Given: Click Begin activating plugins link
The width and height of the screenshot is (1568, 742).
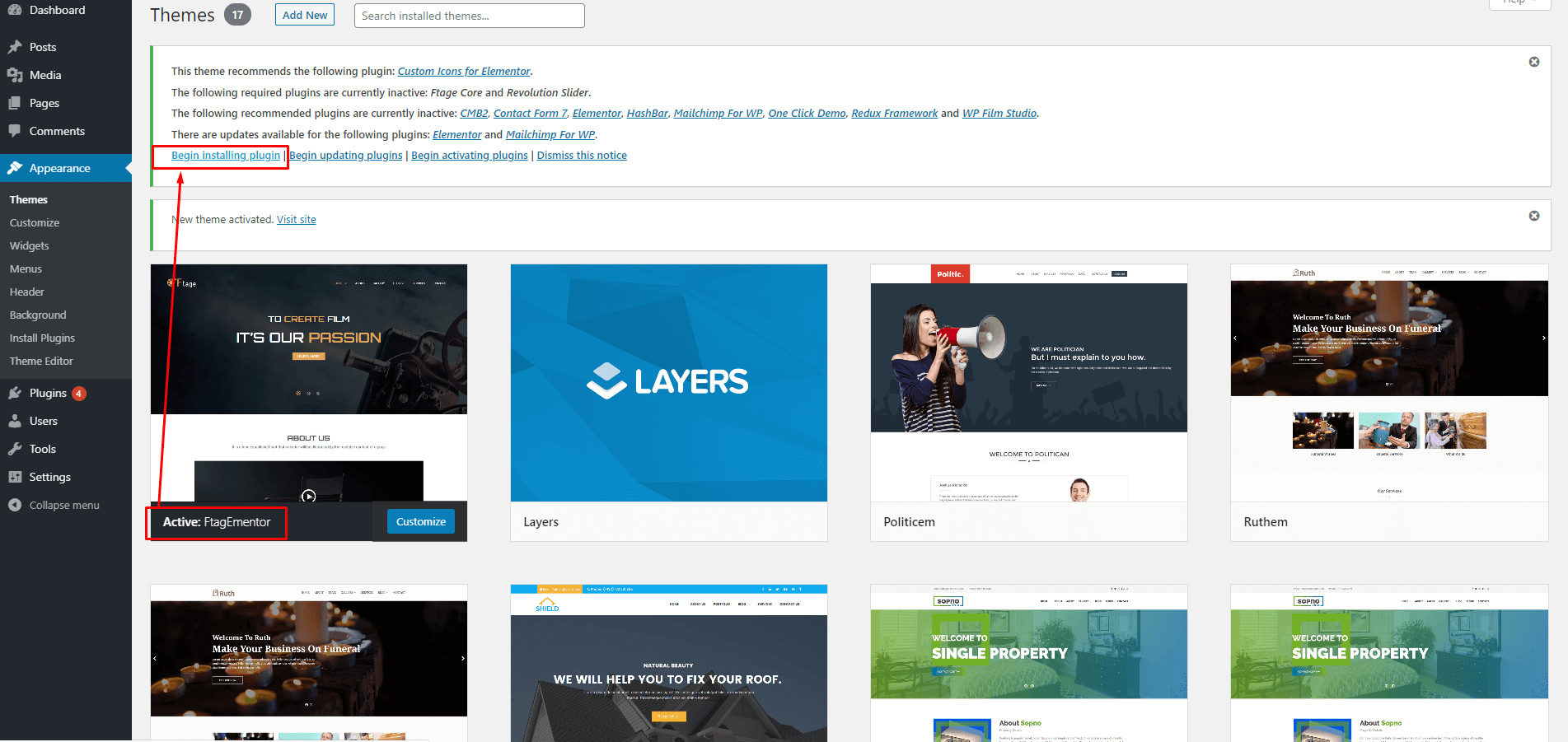Looking at the screenshot, I should pyautogui.click(x=470, y=156).
